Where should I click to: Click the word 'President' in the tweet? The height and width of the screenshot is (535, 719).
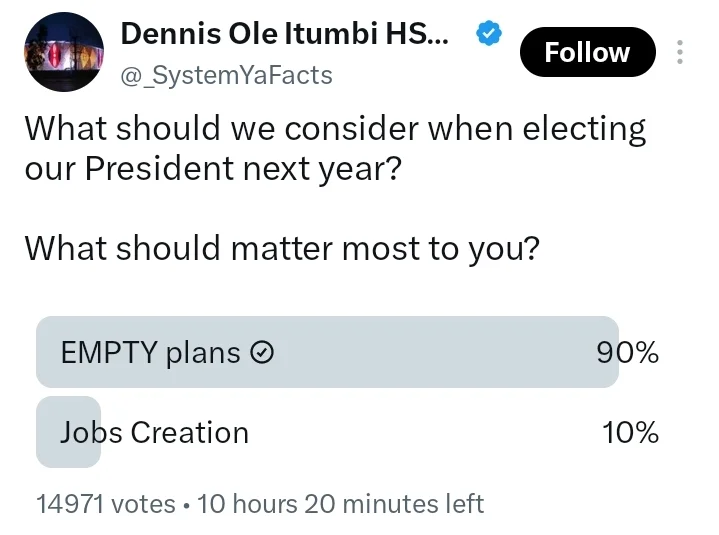point(160,168)
